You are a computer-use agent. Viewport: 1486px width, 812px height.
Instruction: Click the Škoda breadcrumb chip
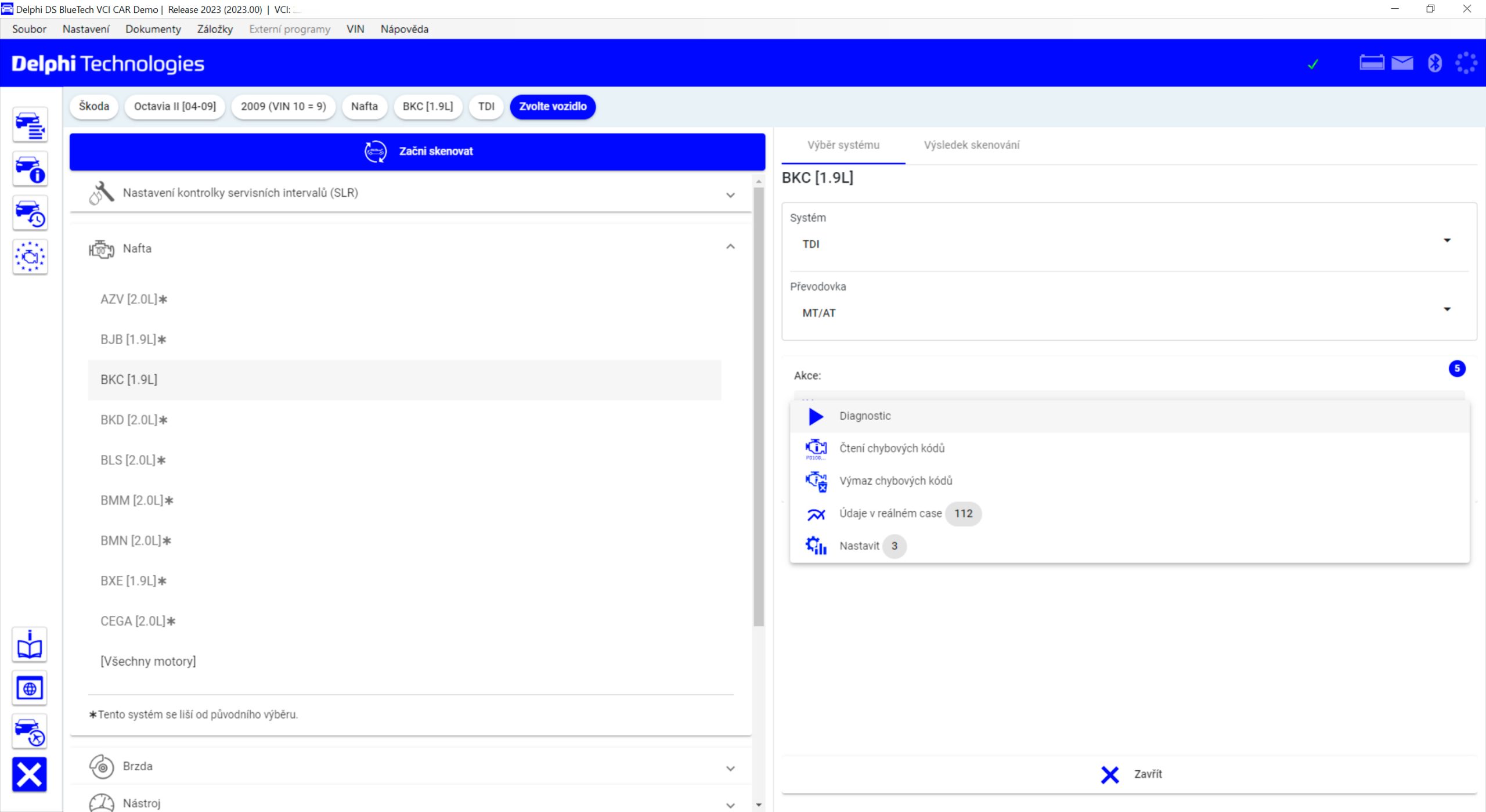[x=94, y=106]
